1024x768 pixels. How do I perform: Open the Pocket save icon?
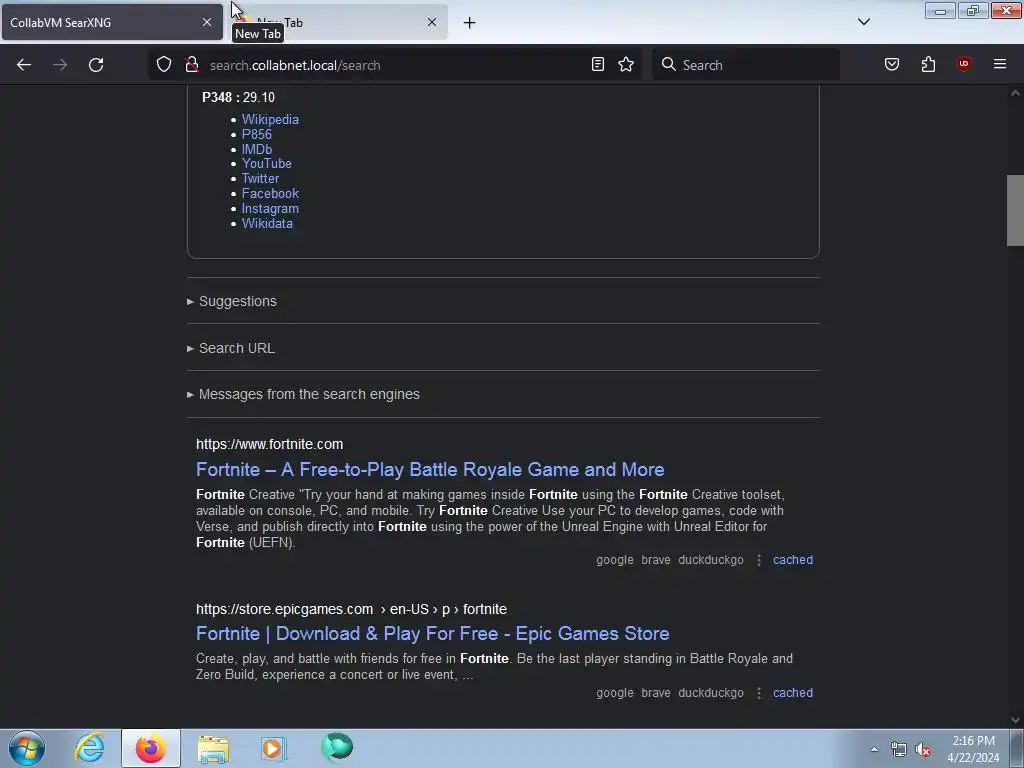[x=892, y=64]
